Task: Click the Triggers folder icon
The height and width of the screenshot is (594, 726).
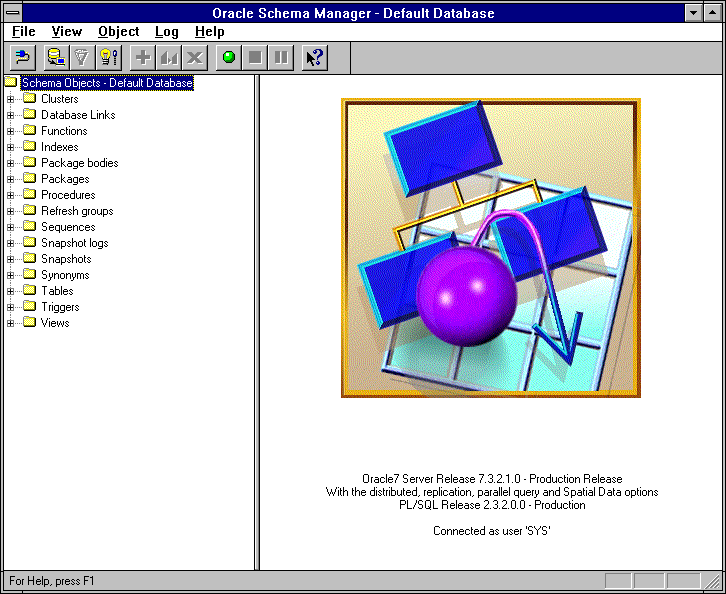Action: (x=29, y=307)
